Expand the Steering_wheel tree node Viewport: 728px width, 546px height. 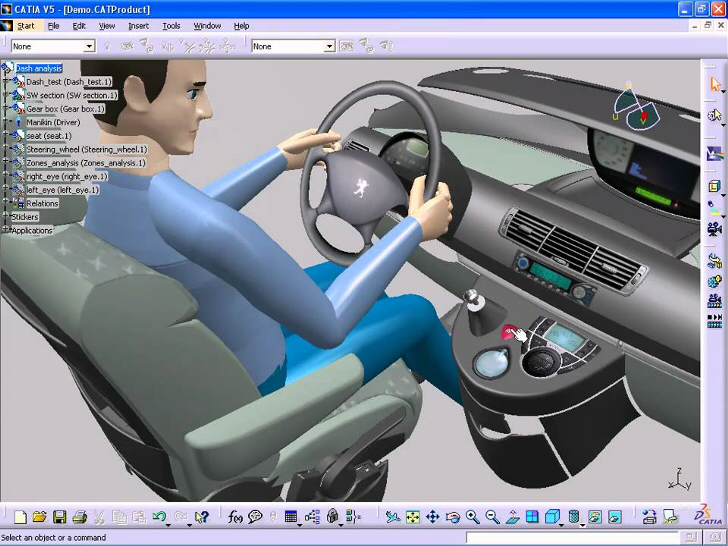pyautogui.click(x=6, y=149)
